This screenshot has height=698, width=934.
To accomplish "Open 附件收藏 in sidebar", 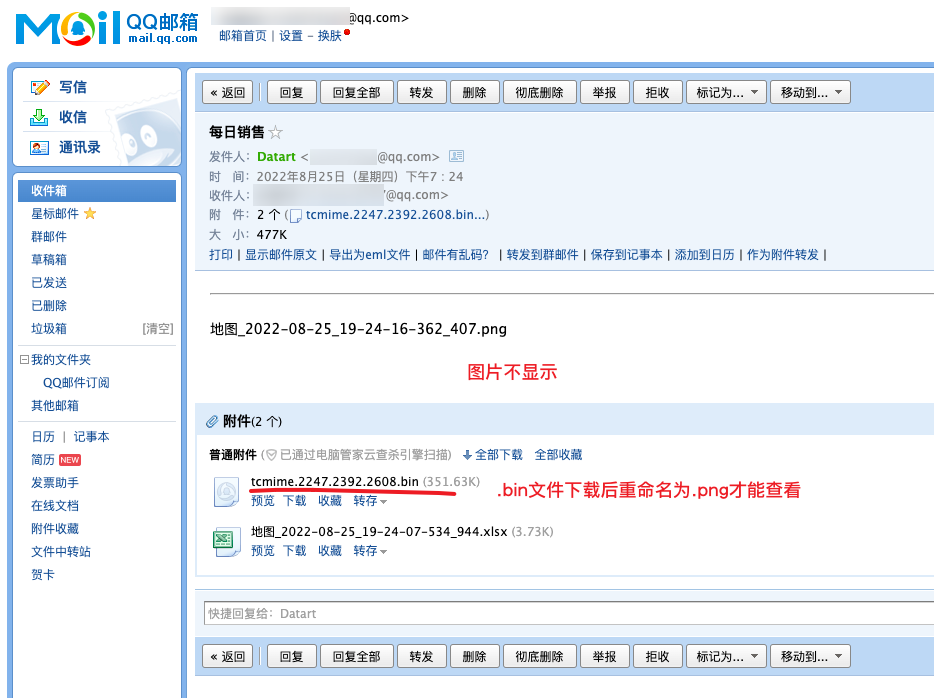I will coord(55,528).
